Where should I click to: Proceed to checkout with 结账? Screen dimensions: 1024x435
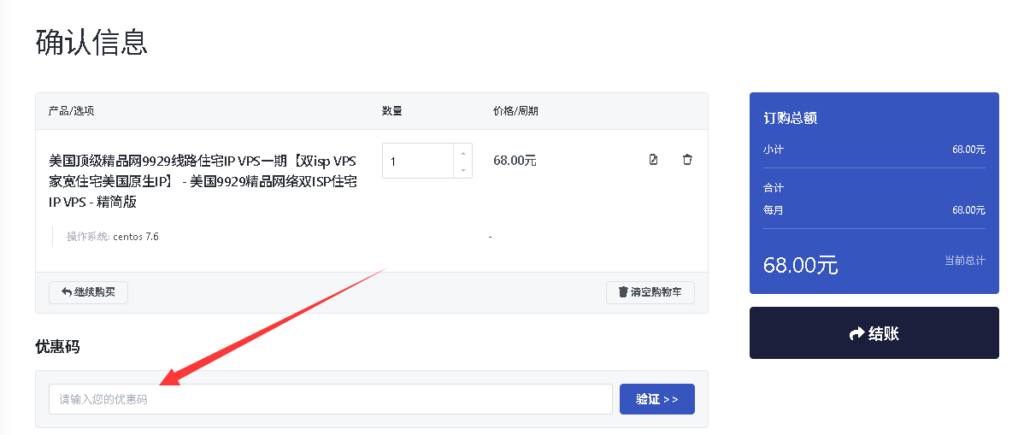[873, 333]
